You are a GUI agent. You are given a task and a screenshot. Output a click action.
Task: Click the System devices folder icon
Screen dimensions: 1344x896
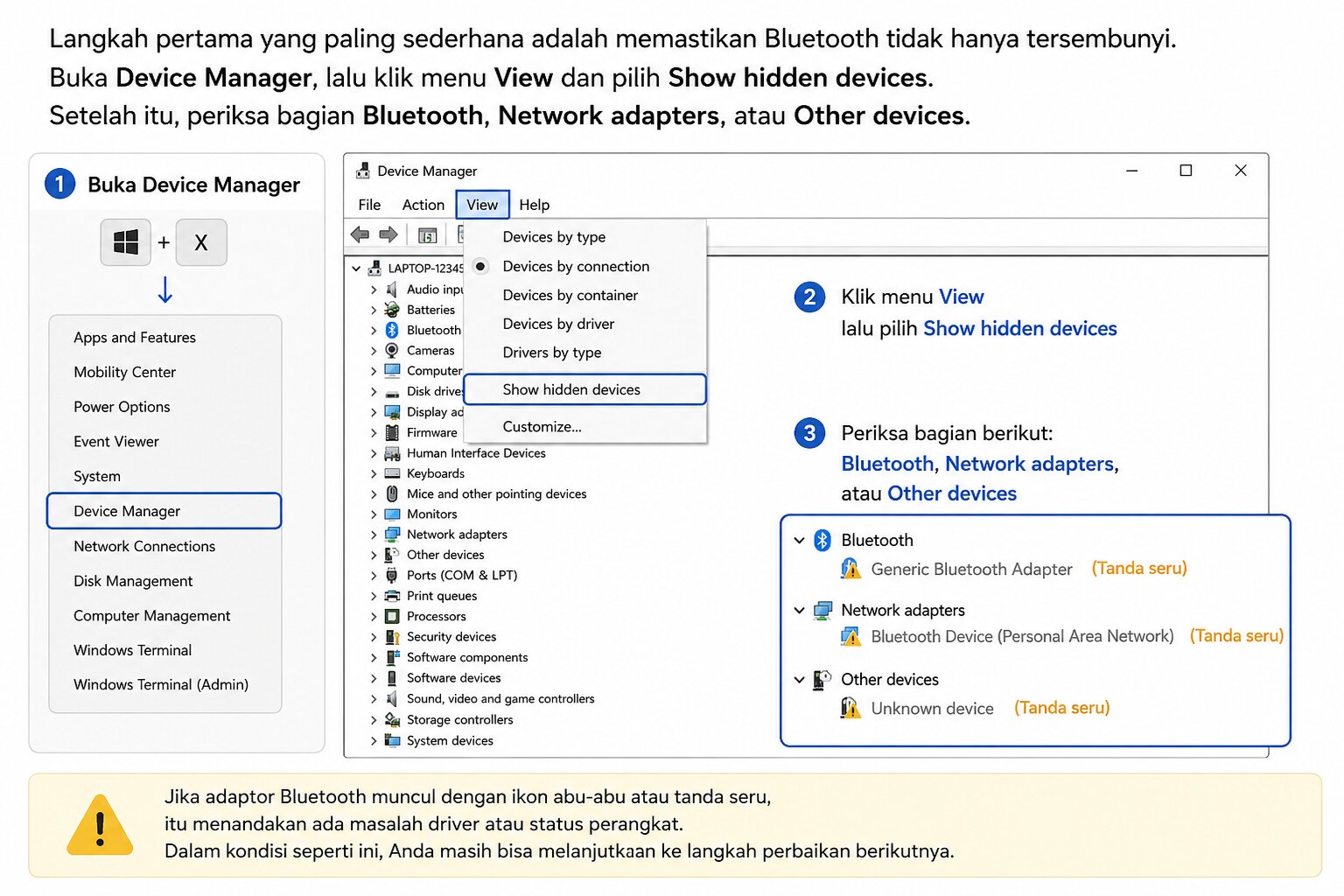392,740
